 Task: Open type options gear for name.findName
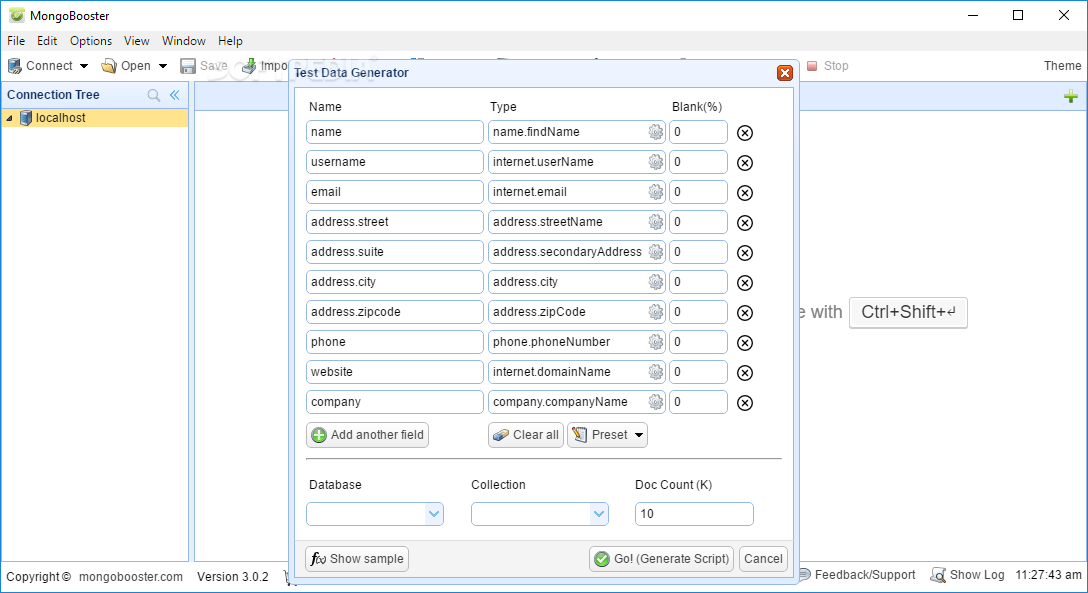click(x=656, y=132)
